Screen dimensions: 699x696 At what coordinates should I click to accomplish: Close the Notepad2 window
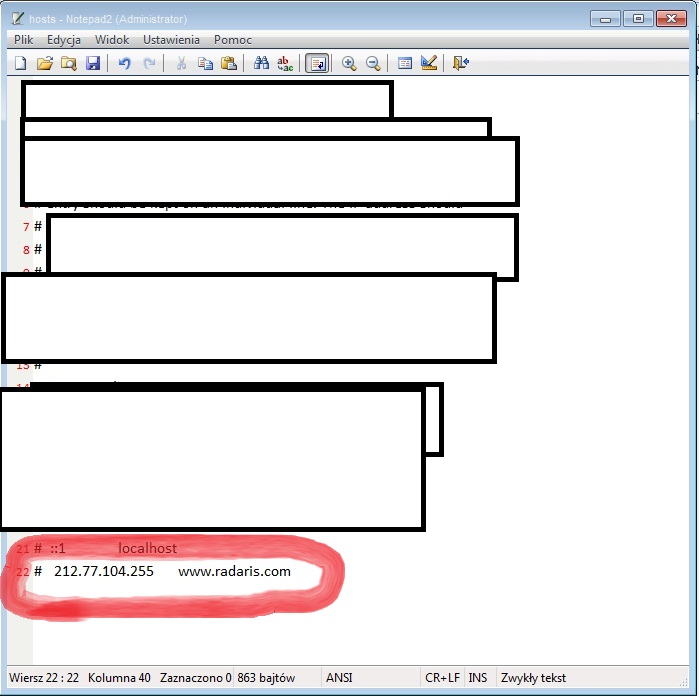[671, 19]
